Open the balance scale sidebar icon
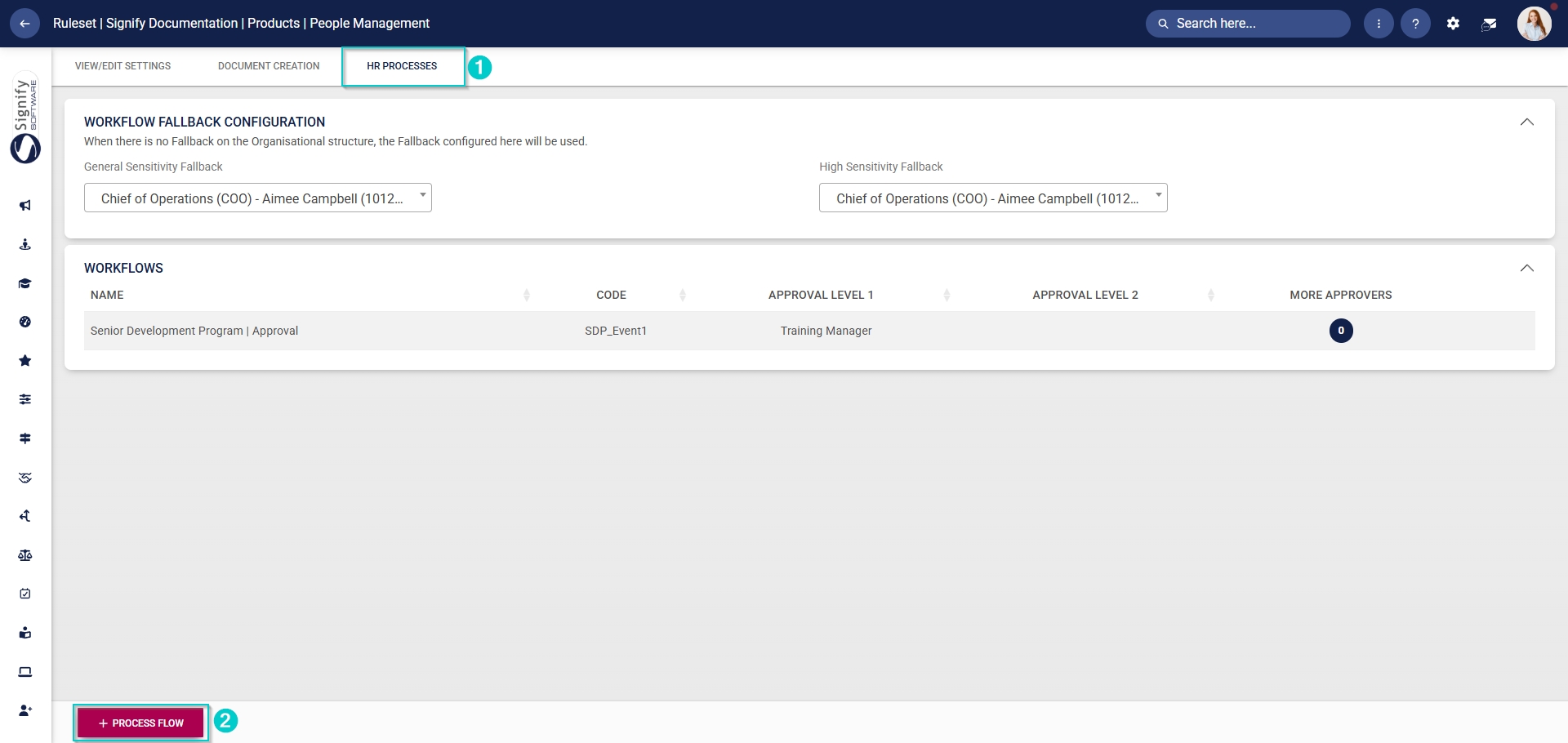The height and width of the screenshot is (743, 1568). (x=25, y=555)
